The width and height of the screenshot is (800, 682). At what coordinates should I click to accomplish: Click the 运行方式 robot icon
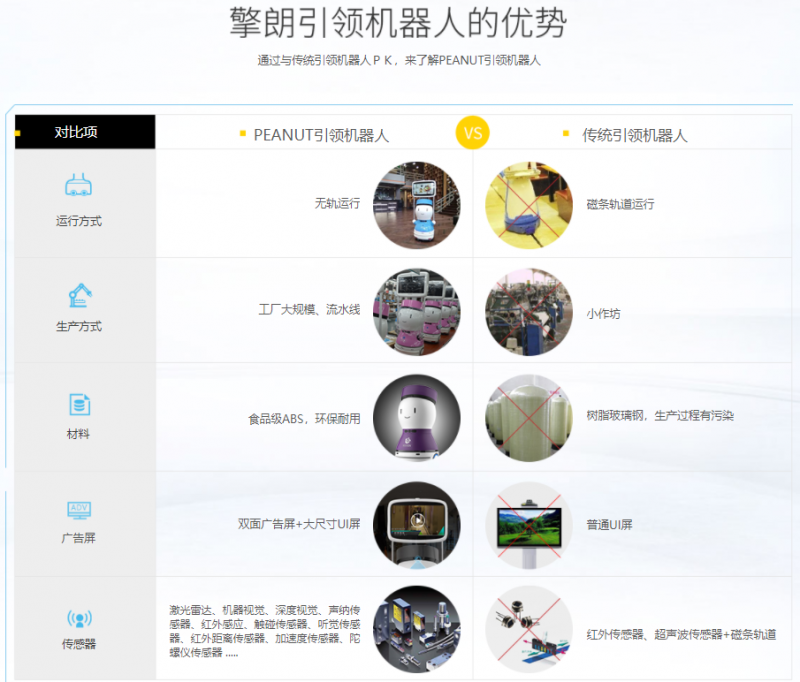79,186
